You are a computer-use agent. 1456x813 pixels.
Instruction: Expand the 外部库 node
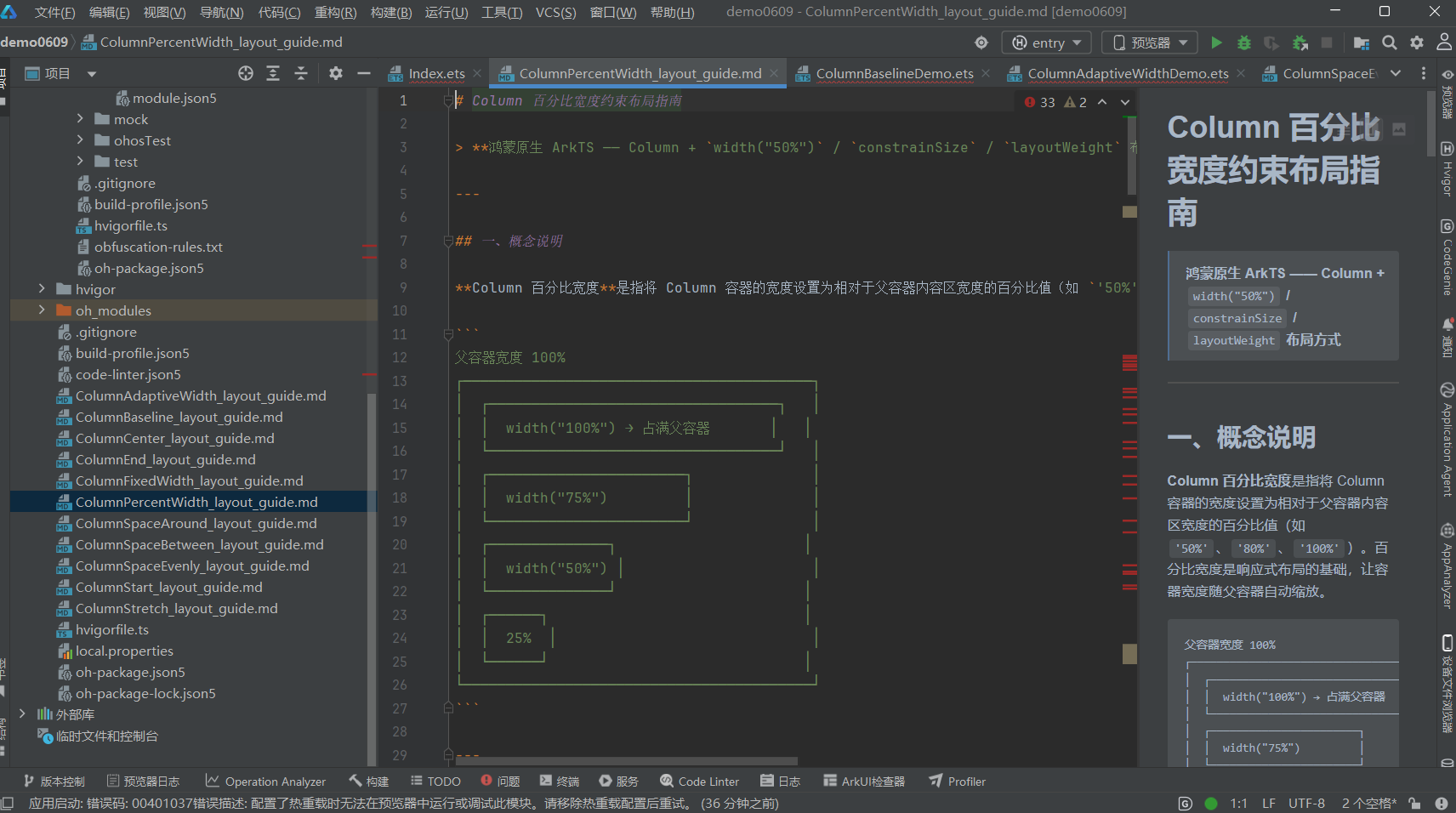[x=22, y=714]
